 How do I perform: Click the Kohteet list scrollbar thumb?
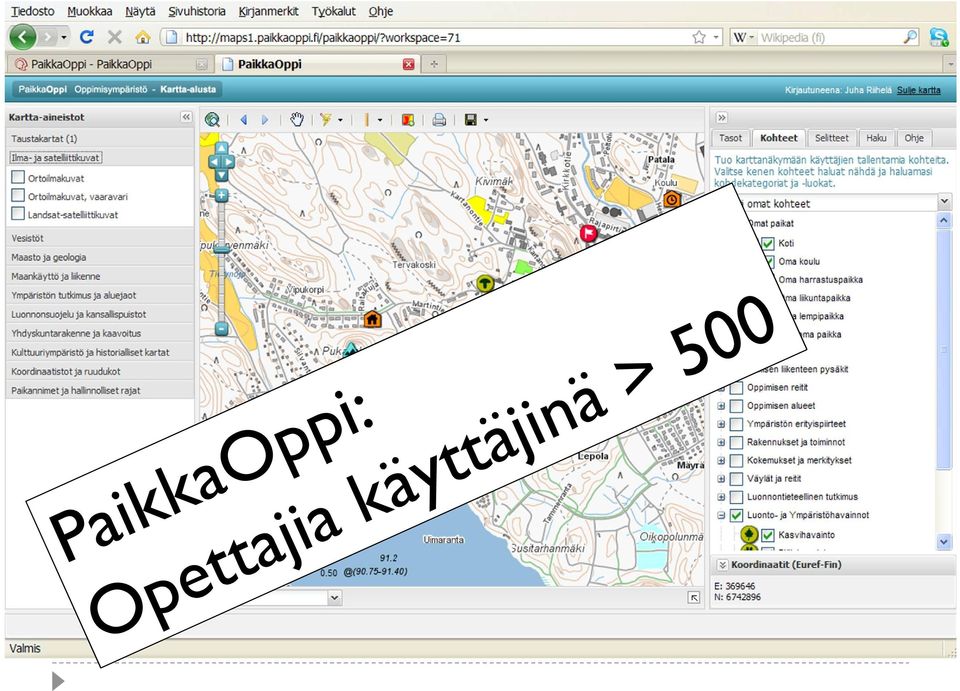pos(943,349)
